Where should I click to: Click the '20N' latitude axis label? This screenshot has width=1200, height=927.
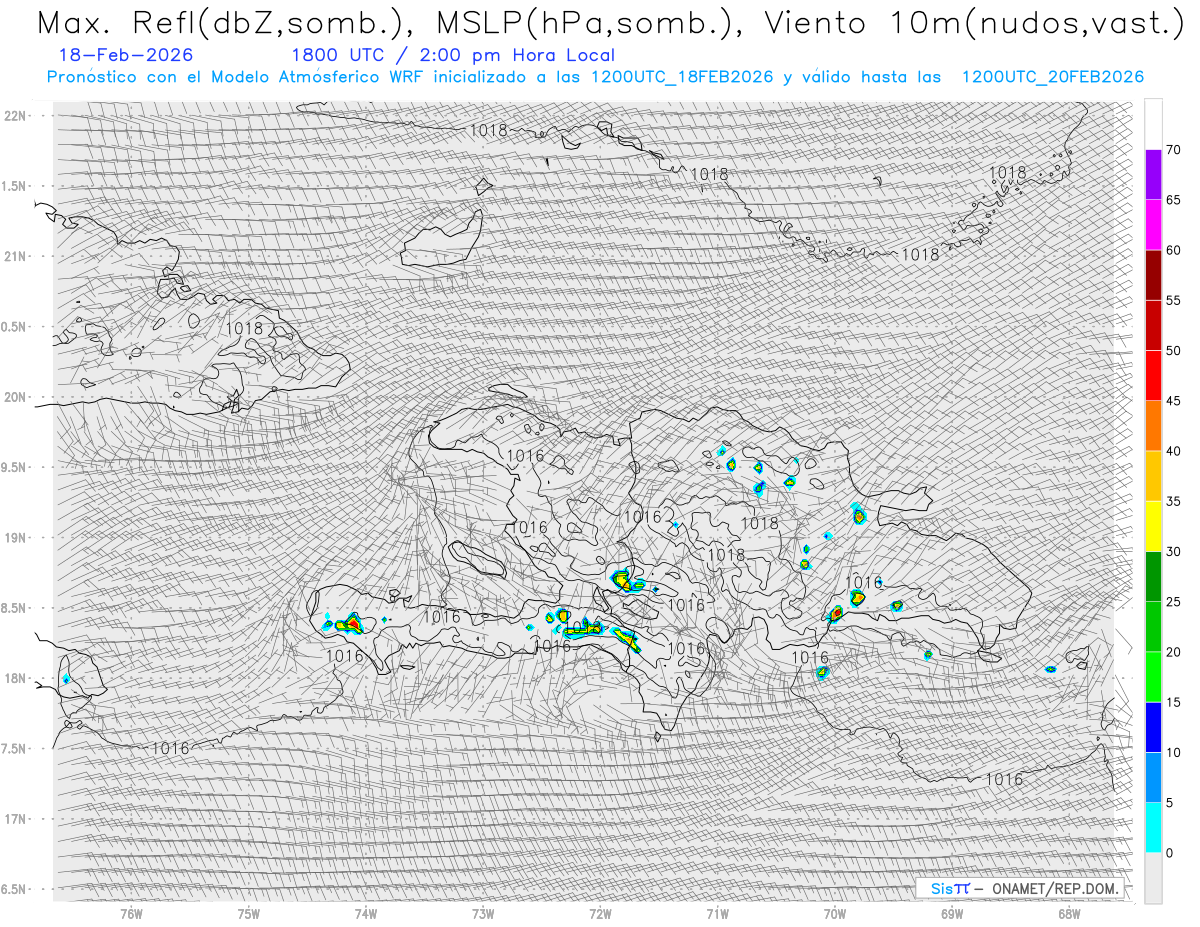tap(17, 397)
